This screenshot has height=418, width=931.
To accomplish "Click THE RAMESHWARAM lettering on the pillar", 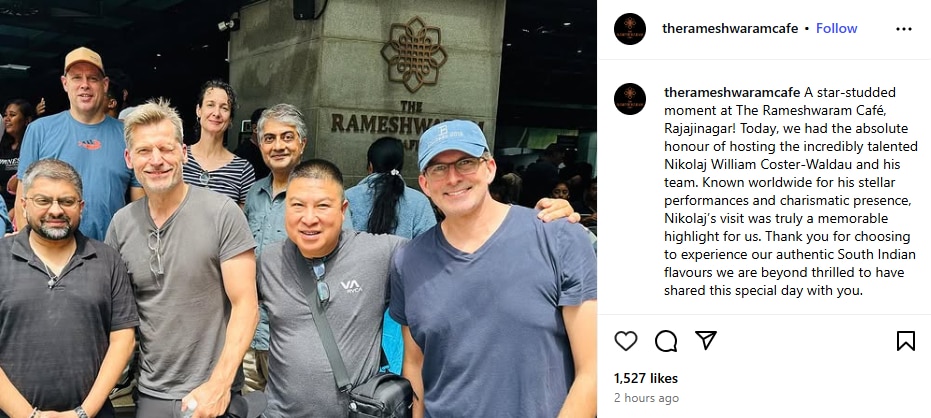I will tap(407, 120).
